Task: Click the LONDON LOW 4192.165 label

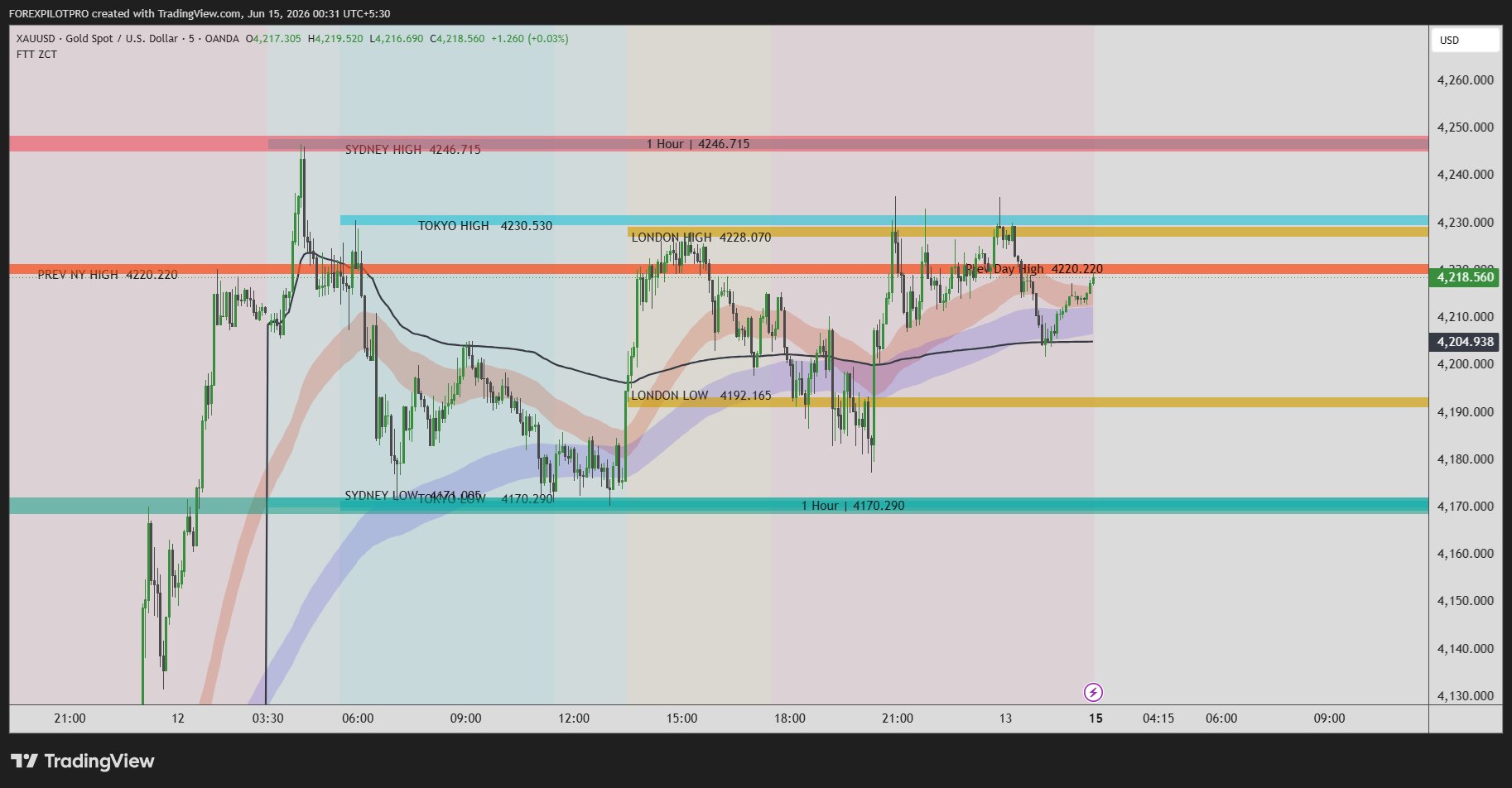Action: tap(701, 396)
